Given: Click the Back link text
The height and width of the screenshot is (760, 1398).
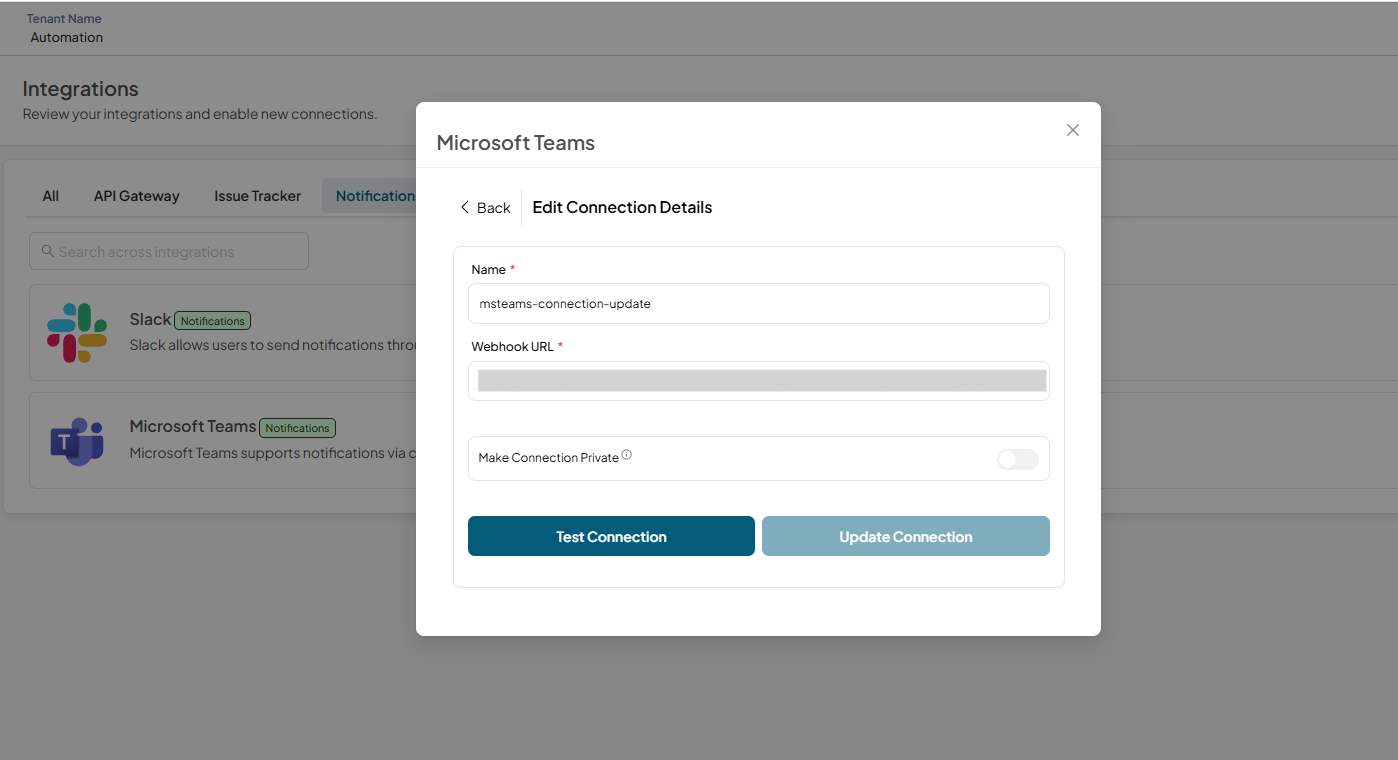Looking at the screenshot, I should tap(494, 207).
